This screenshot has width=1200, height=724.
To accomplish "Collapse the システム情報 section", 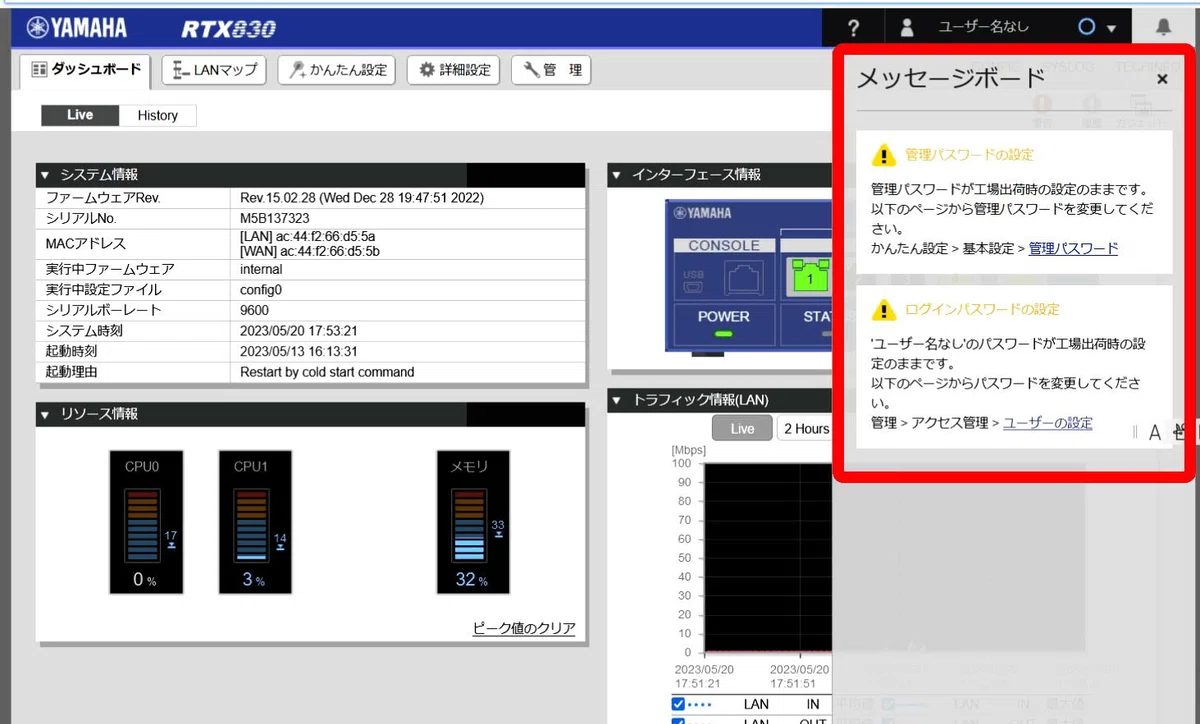I will 44,175.
